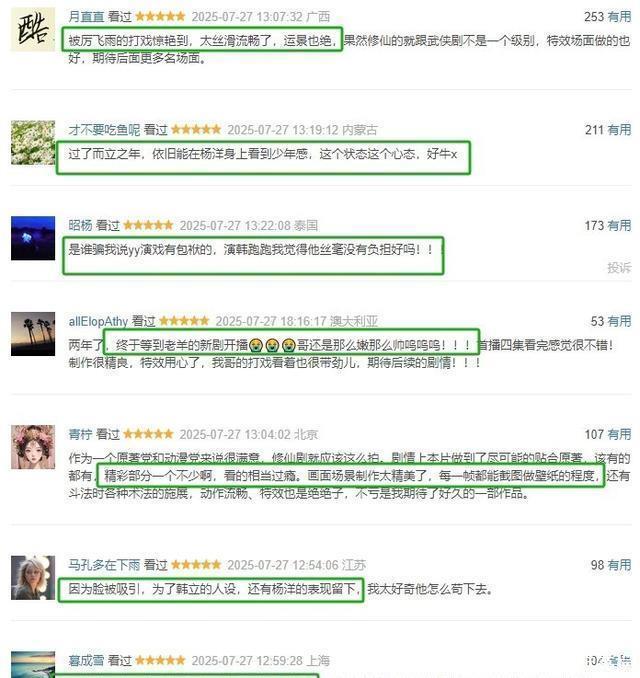640x678 pixels.
Task: Open username link 才不要吃鱼呢
Action: (x=104, y=130)
